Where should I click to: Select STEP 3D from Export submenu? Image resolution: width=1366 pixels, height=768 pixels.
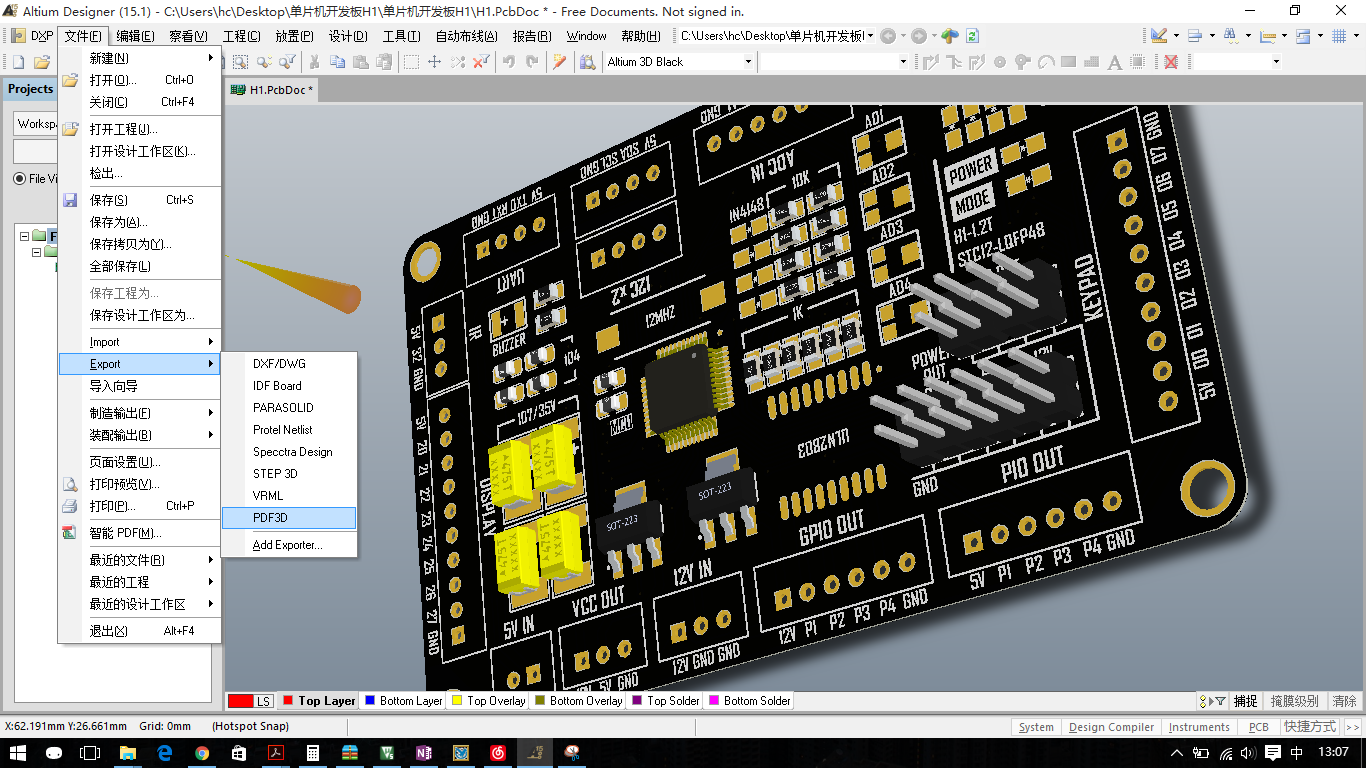point(275,474)
